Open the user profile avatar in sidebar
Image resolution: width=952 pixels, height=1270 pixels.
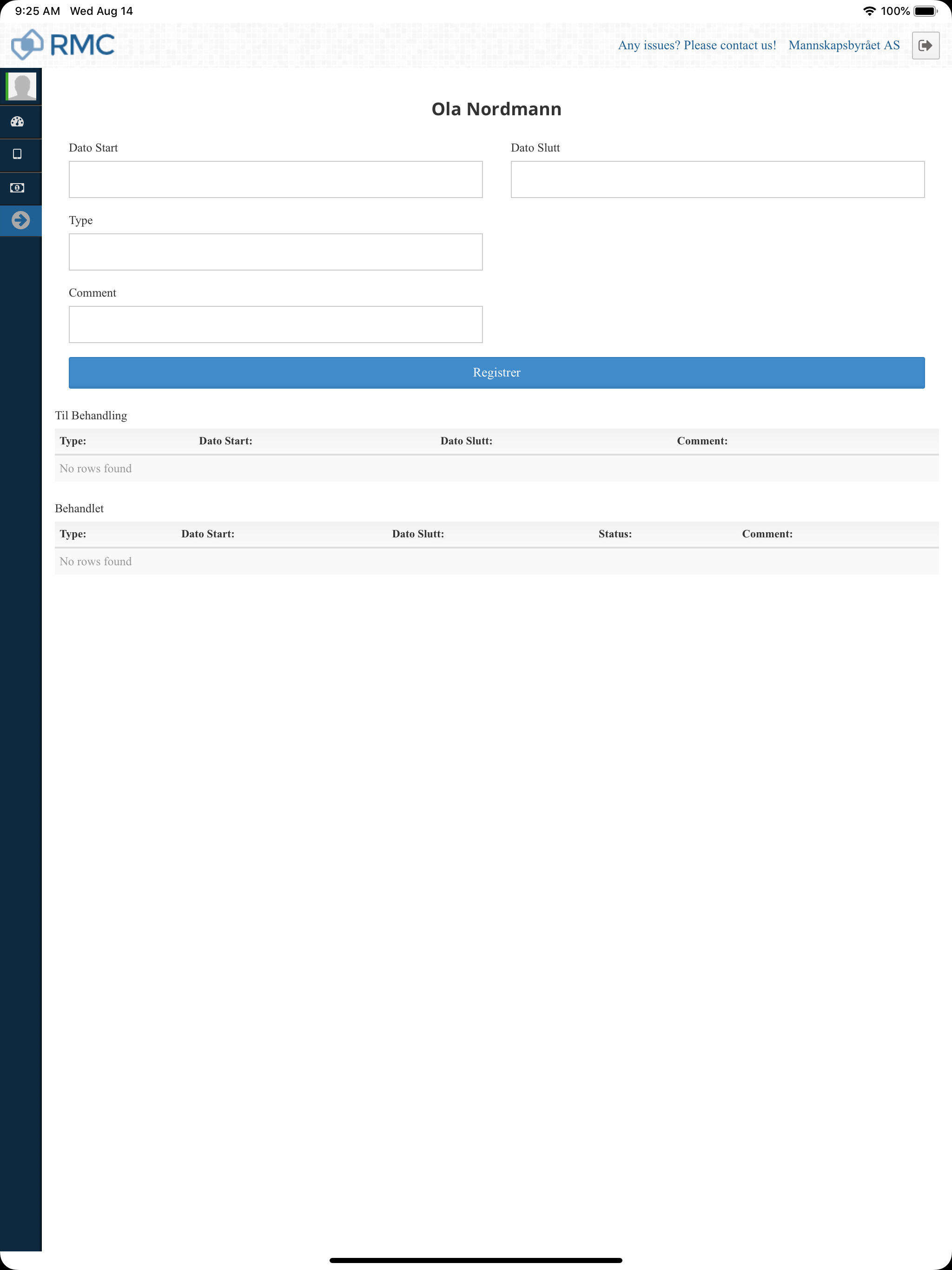click(x=21, y=86)
